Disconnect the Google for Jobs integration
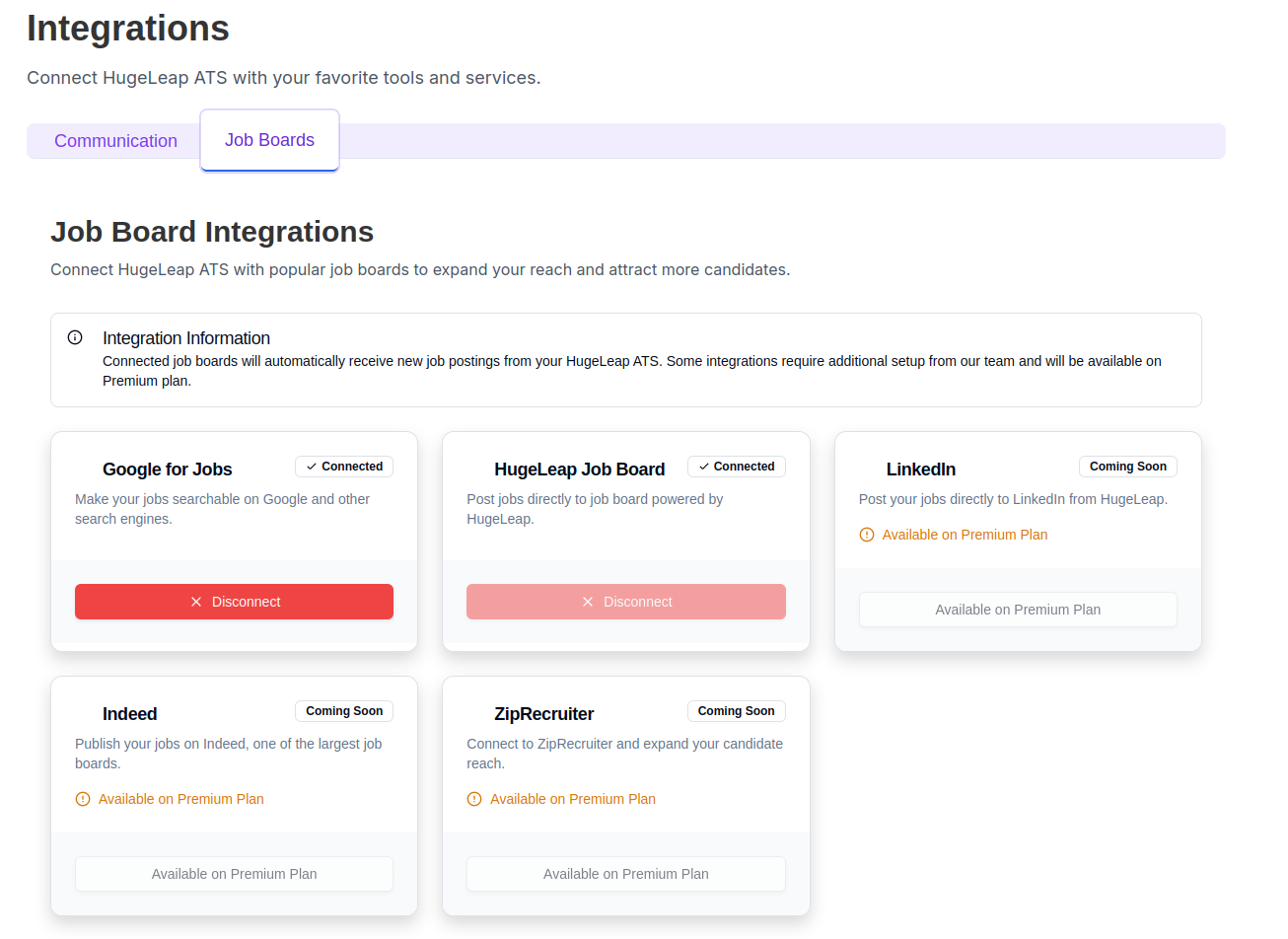Image resolution: width=1288 pixels, height=939 pixels. pyautogui.click(x=234, y=601)
